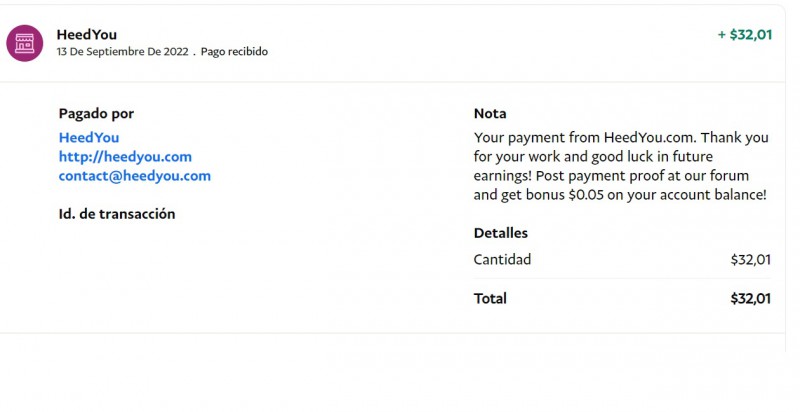Click the $32,01 value beside Cantidad
Screen dimensions: 800x412
pyautogui.click(x=750, y=260)
